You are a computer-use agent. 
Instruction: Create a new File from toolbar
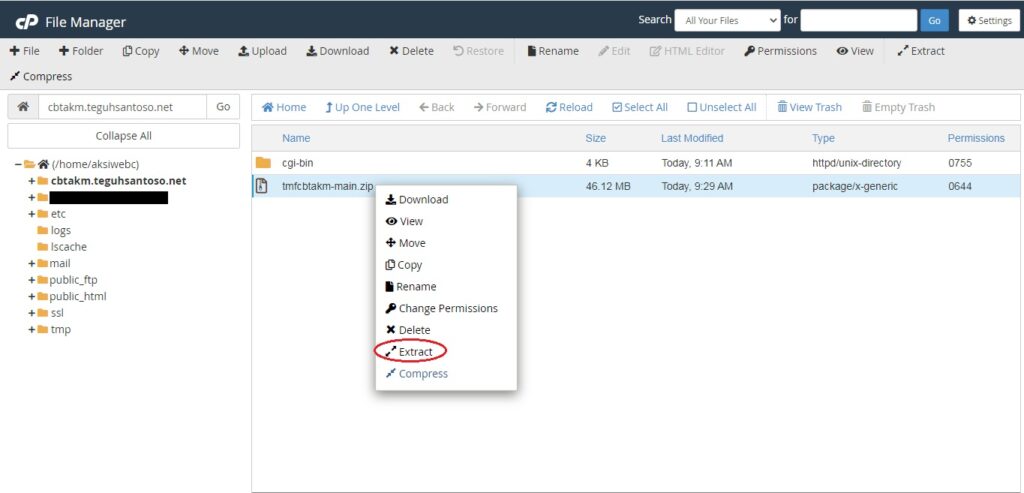click(25, 51)
